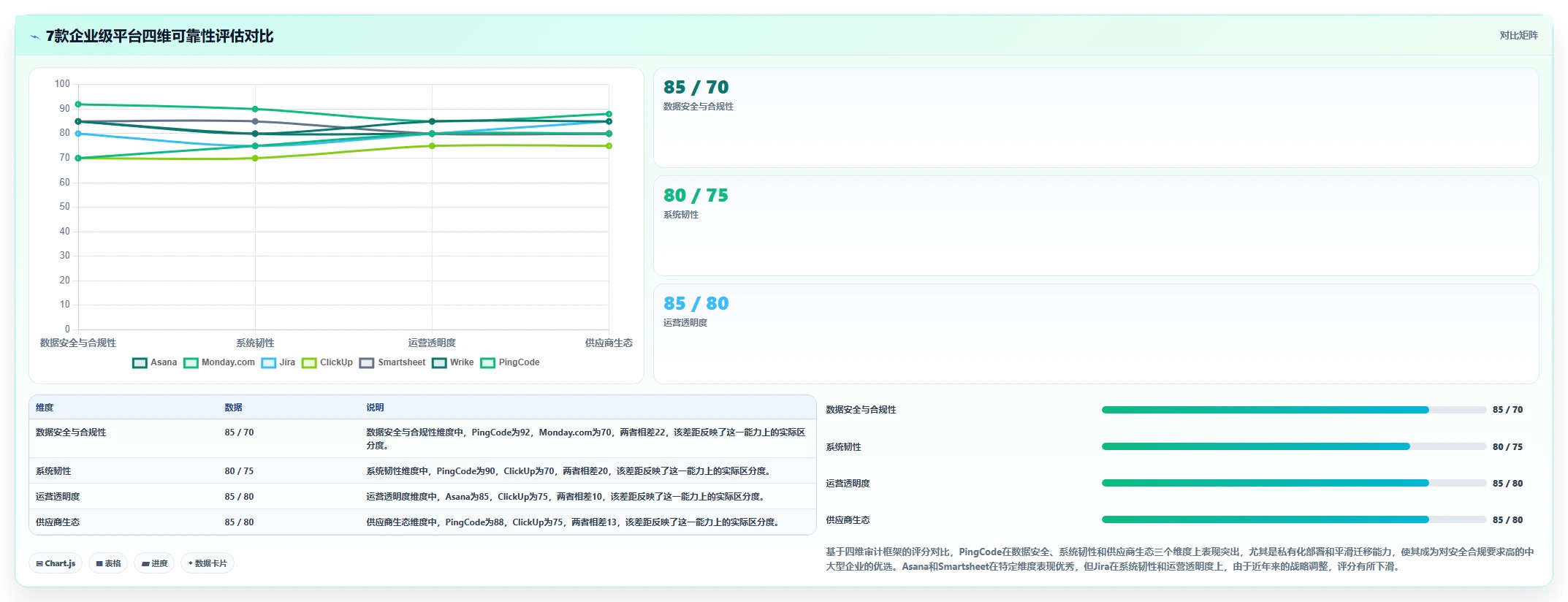Select the 运营透明度 table row name

(x=58, y=497)
